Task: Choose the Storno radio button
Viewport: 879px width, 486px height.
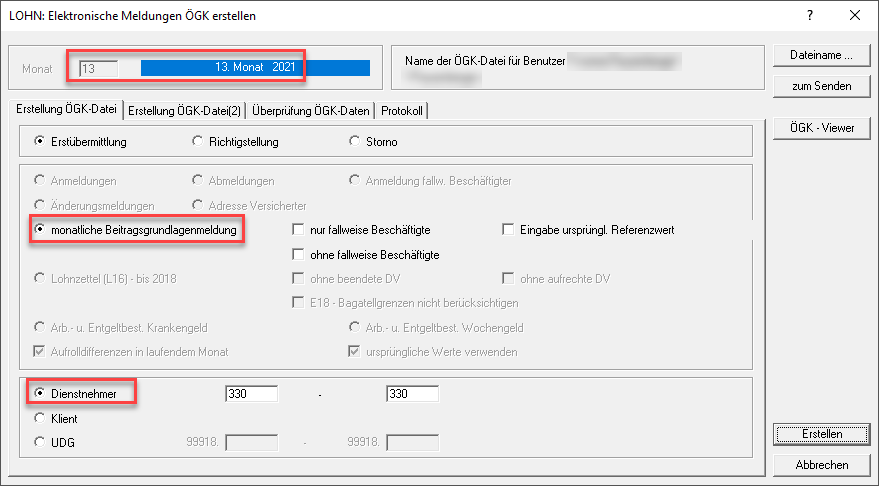Action: (354, 142)
